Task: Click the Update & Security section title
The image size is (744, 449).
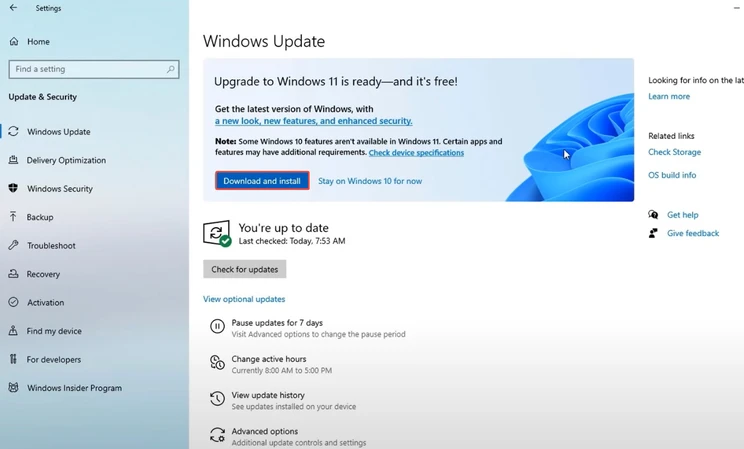Action: tap(43, 97)
